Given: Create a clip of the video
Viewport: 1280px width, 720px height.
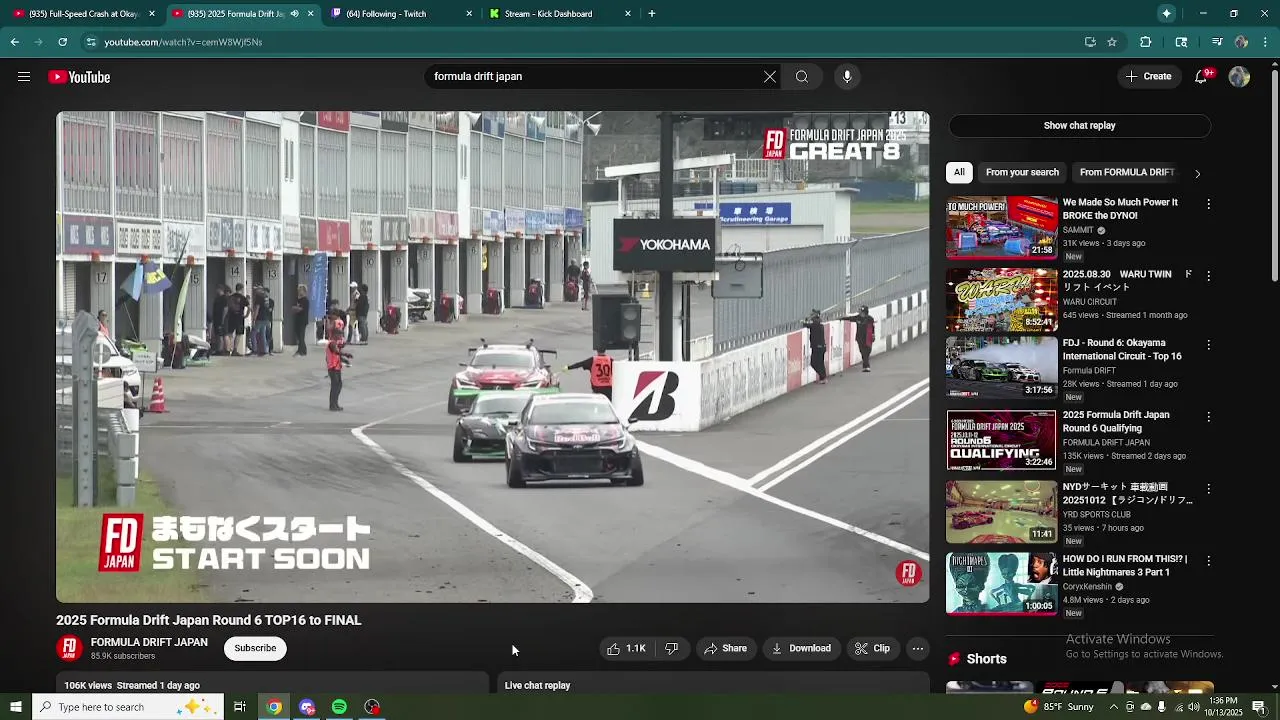Looking at the screenshot, I should (x=872, y=649).
